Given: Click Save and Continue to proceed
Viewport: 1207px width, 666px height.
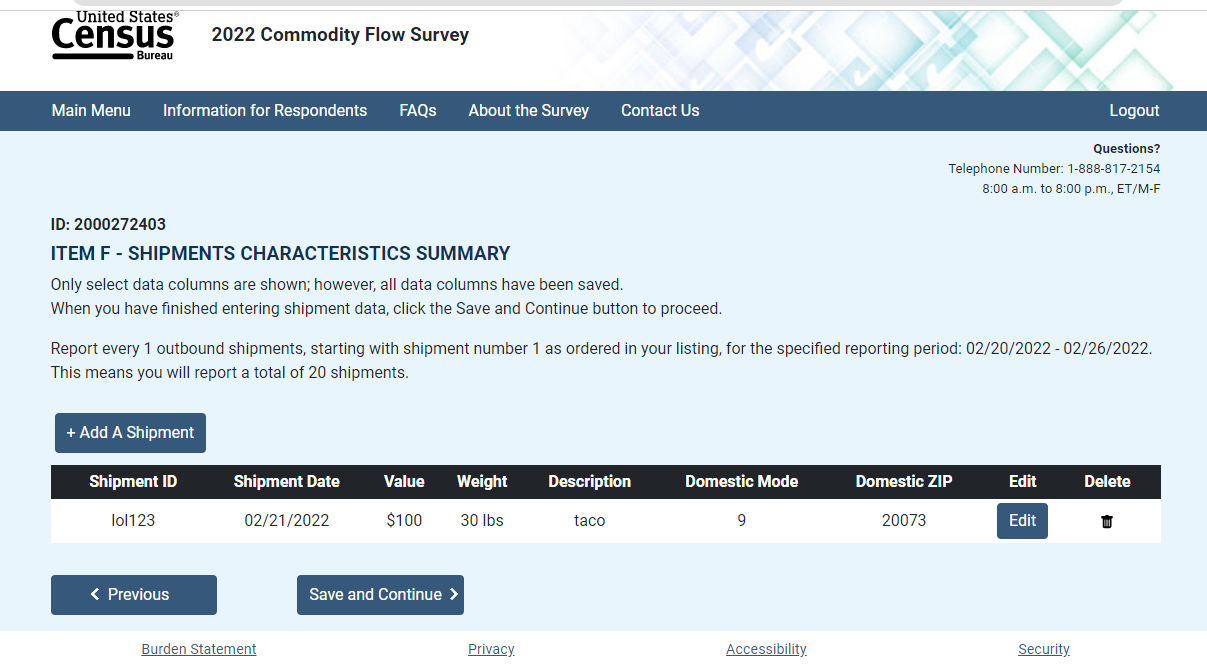Looking at the screenshot, I should tap(380, 594).
